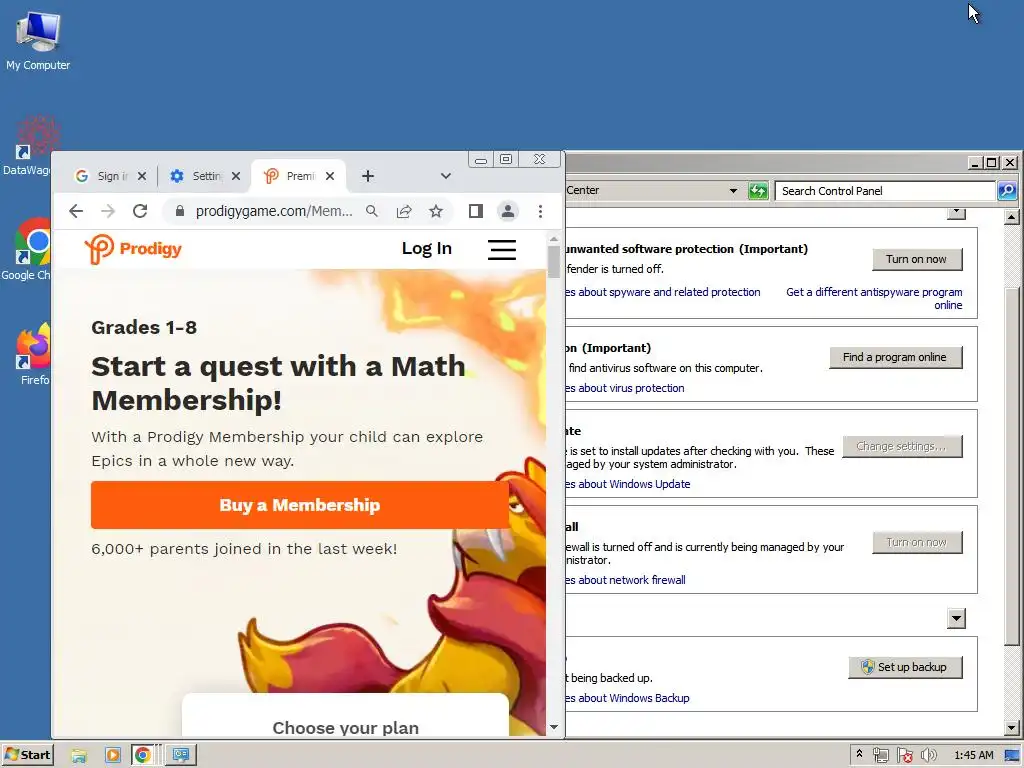
Task: Click Buy a Membership button
Action: [x=300, y=505]
